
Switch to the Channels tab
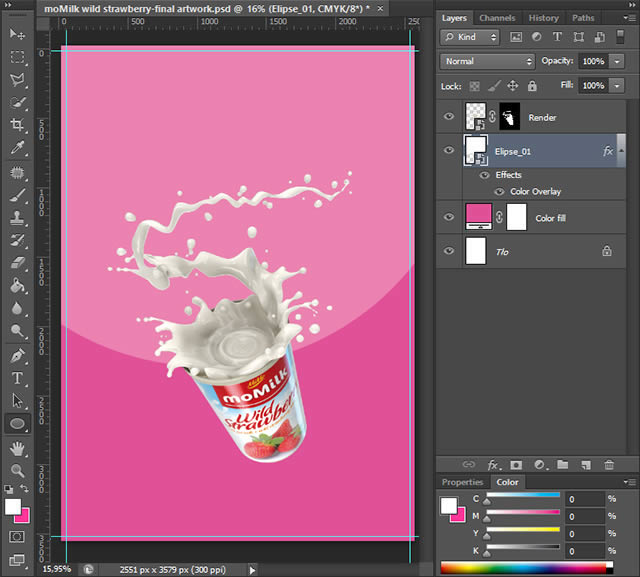coord(497,18)
